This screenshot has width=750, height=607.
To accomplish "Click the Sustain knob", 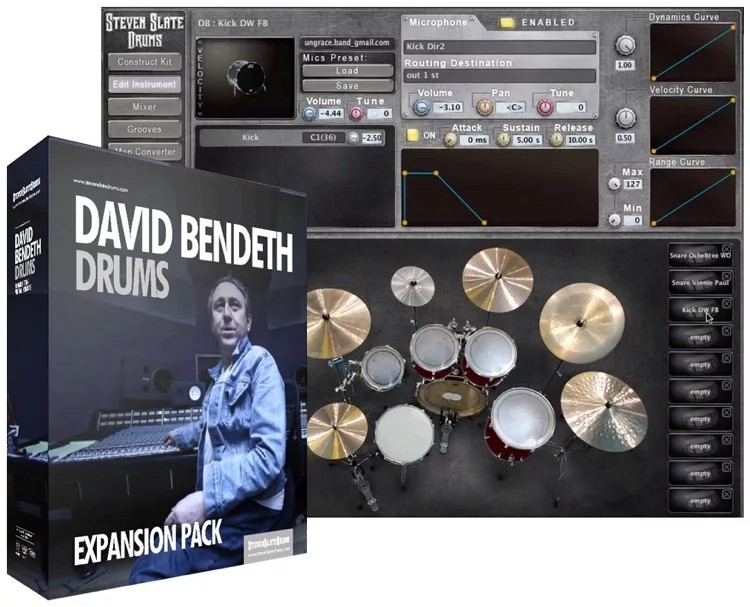I will click(503, 140).
